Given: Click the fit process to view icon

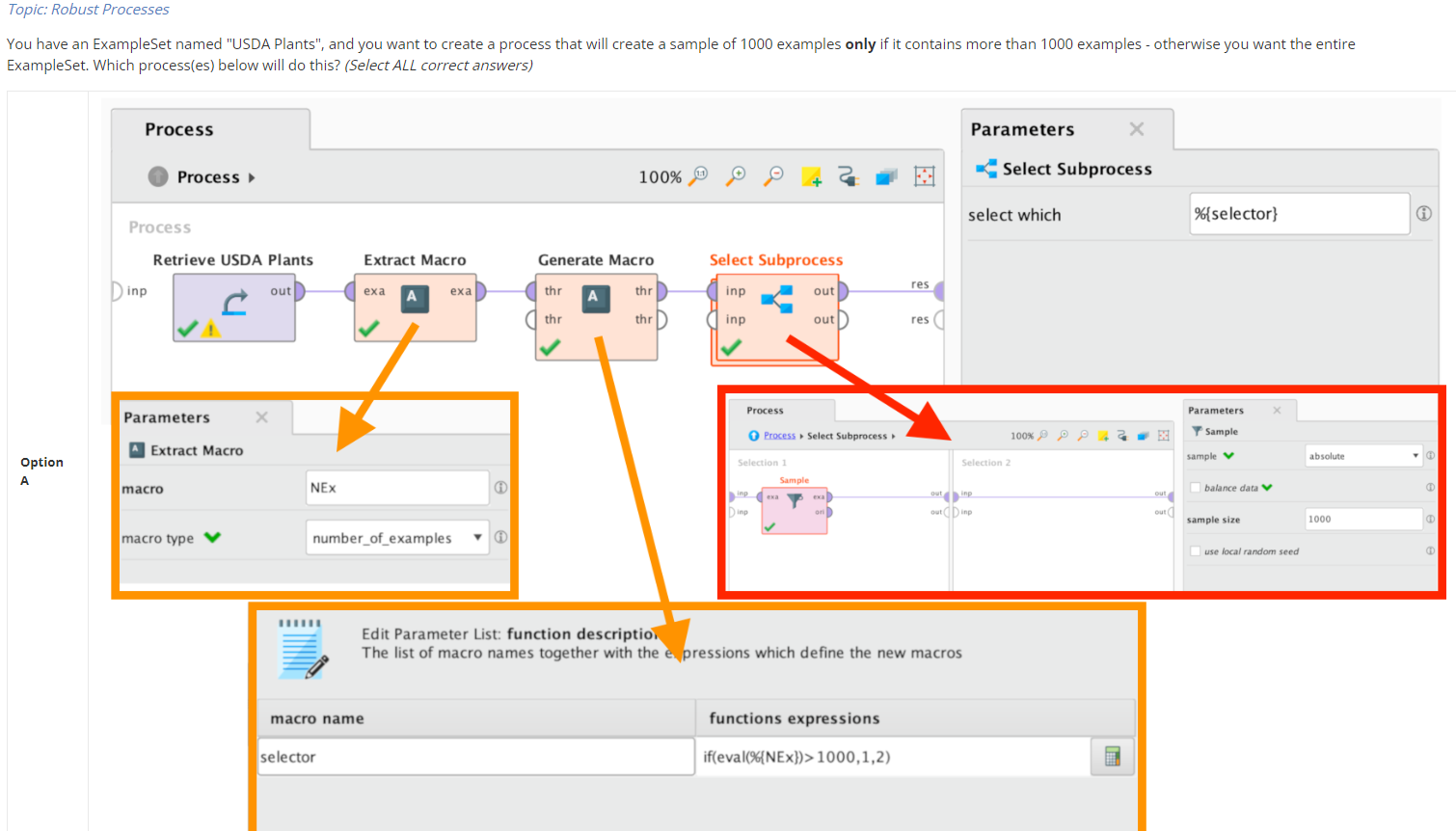Looking at the screenshot, I should tap(924, 177).
